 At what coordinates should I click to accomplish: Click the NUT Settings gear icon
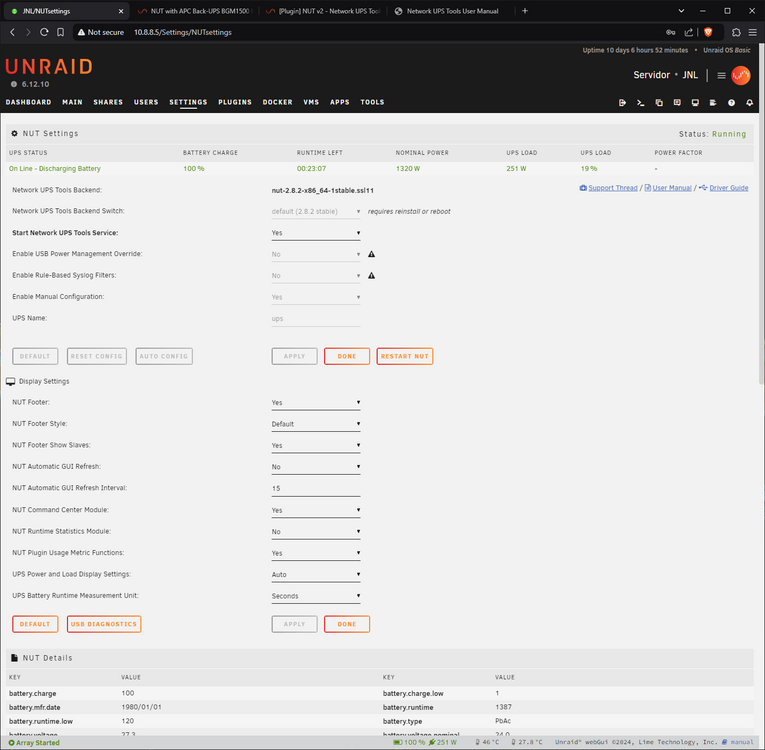(15, 133)
